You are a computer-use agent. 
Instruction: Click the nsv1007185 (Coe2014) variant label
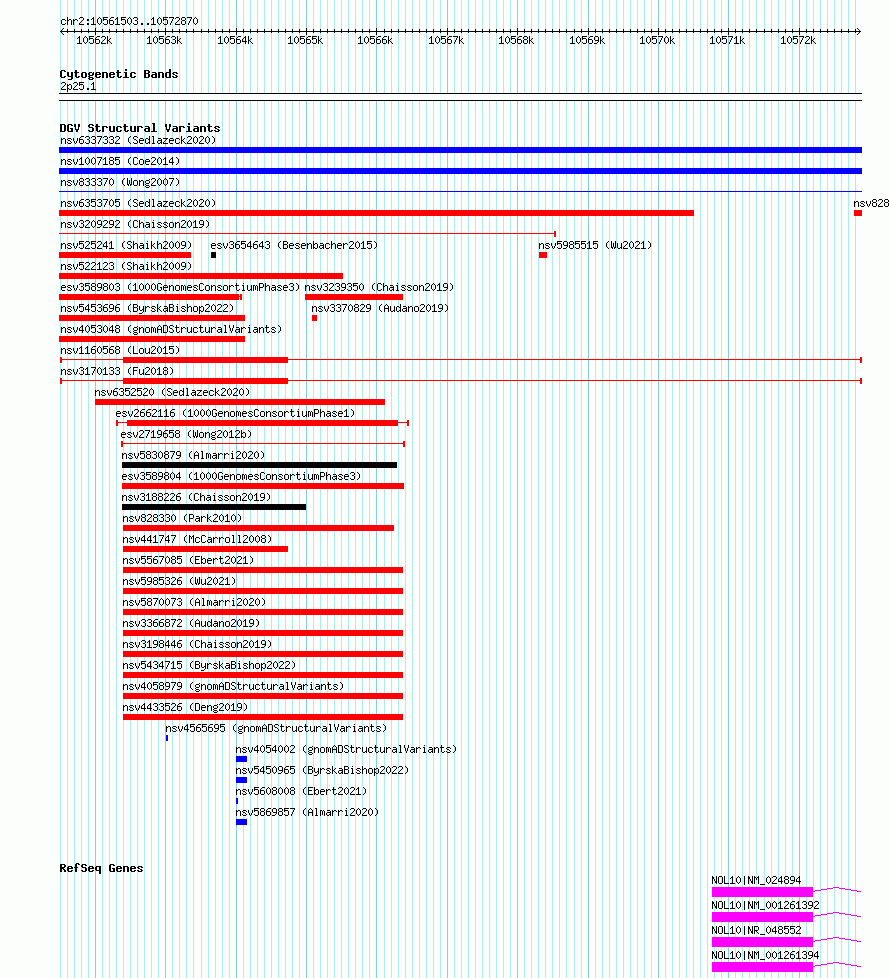[x=120, y=162]
